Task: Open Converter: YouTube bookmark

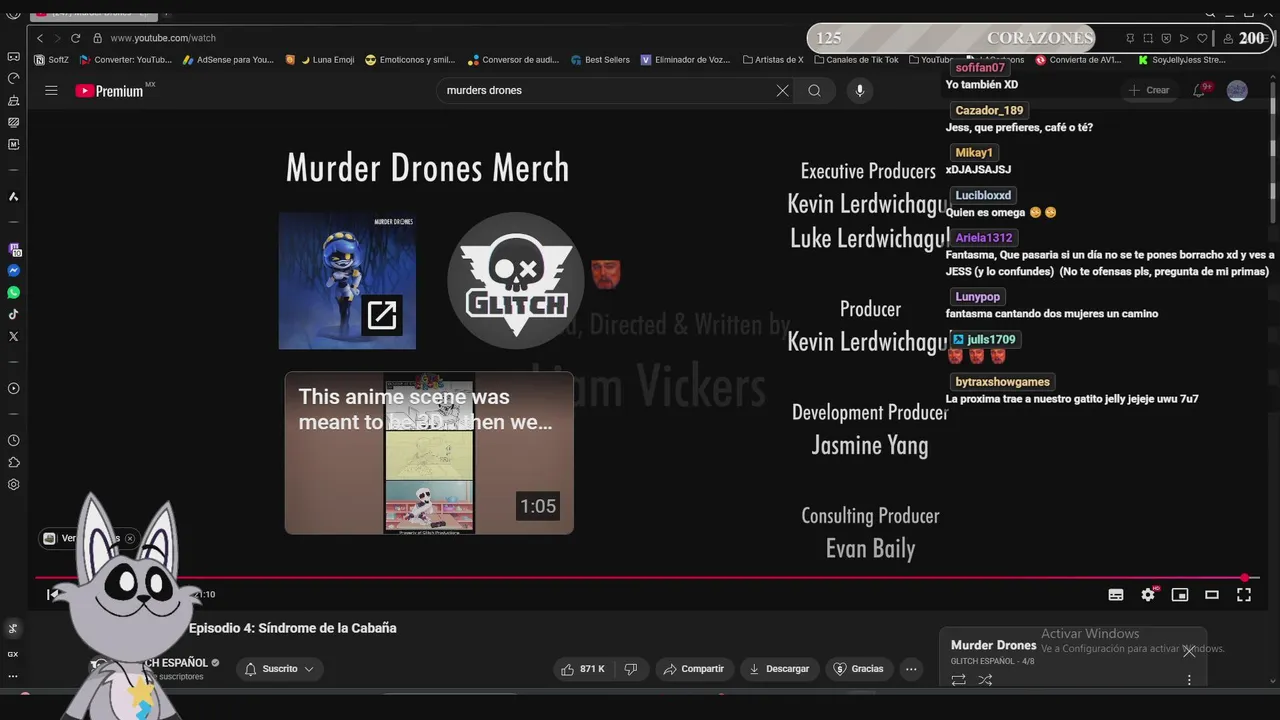Action: pyautogui.click(x=126, y=60)
